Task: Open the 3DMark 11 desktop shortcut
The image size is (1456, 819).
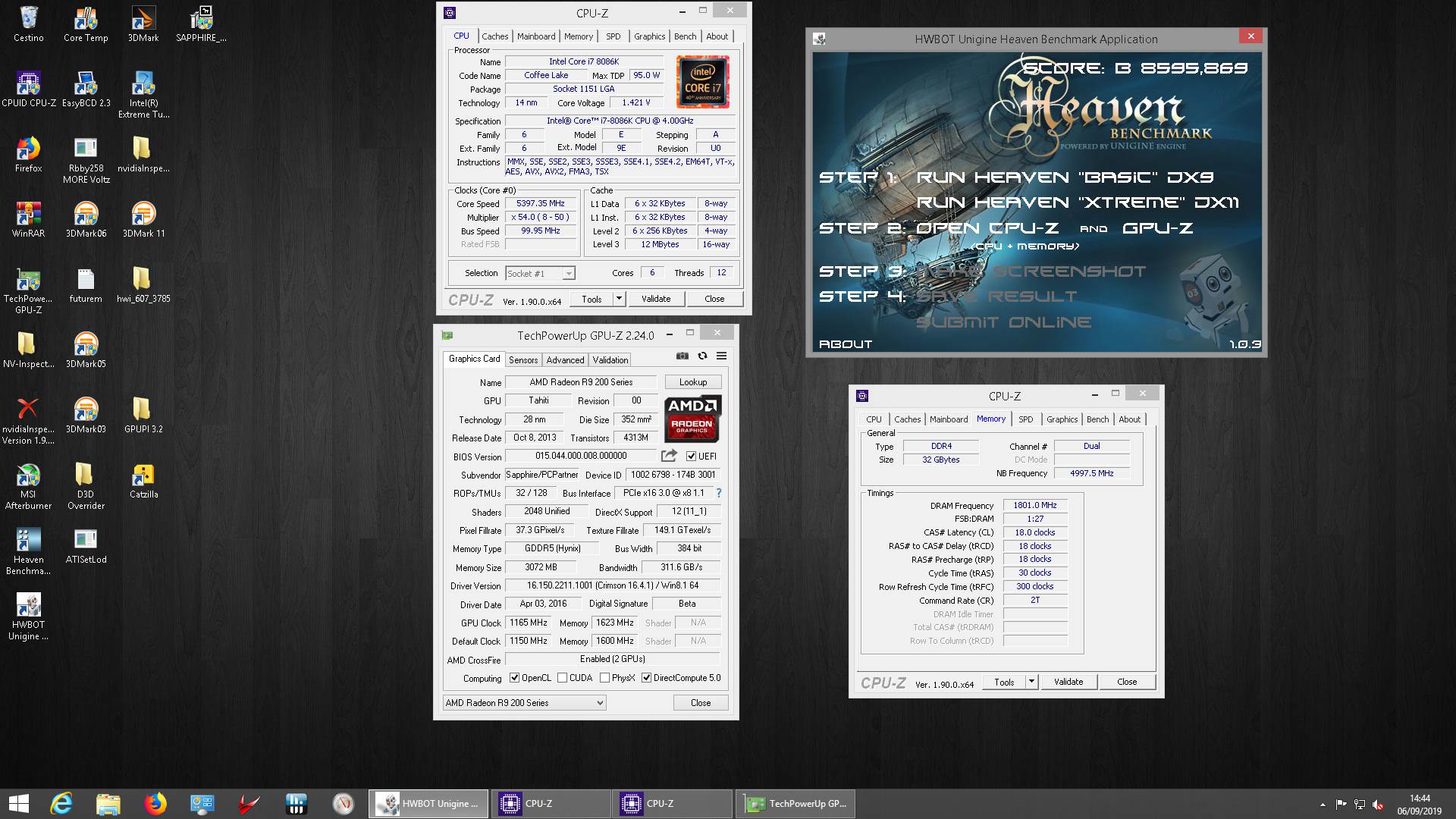Action: pos(143,221)
